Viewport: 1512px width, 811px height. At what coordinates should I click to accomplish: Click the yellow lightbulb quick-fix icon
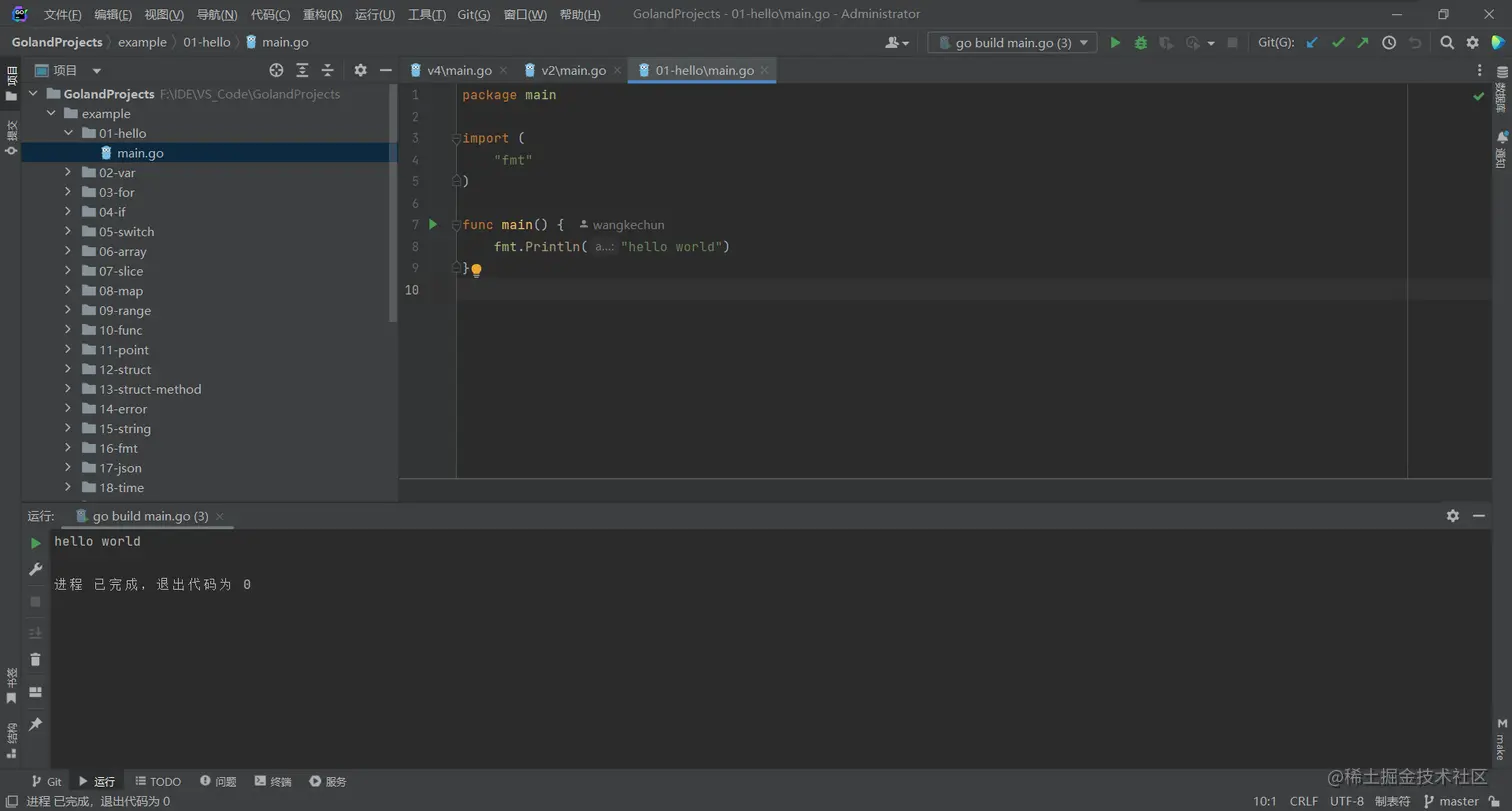477,270
